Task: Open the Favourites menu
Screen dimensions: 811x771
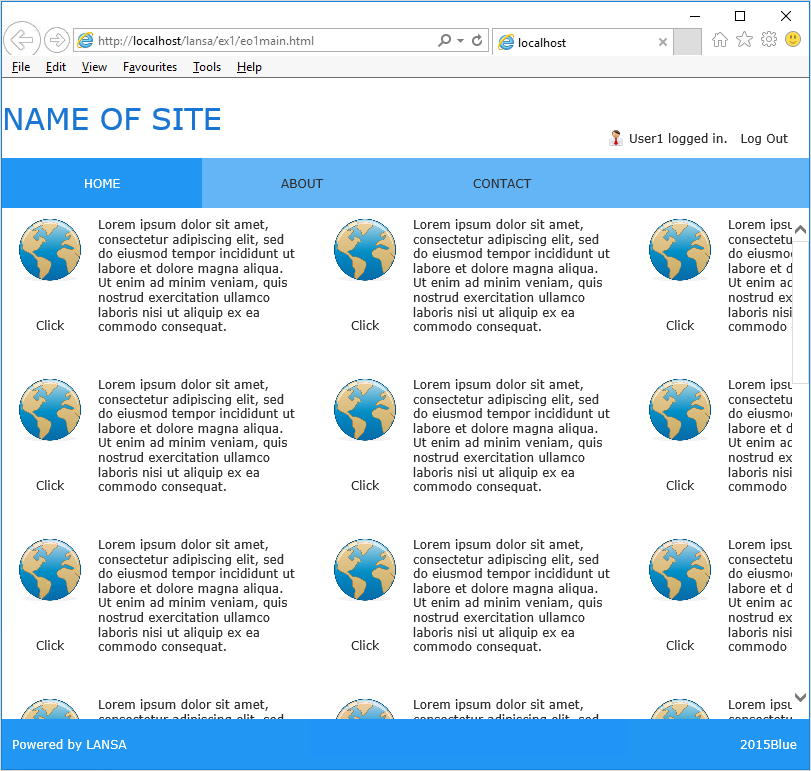Action: click(x=149, y=67)
